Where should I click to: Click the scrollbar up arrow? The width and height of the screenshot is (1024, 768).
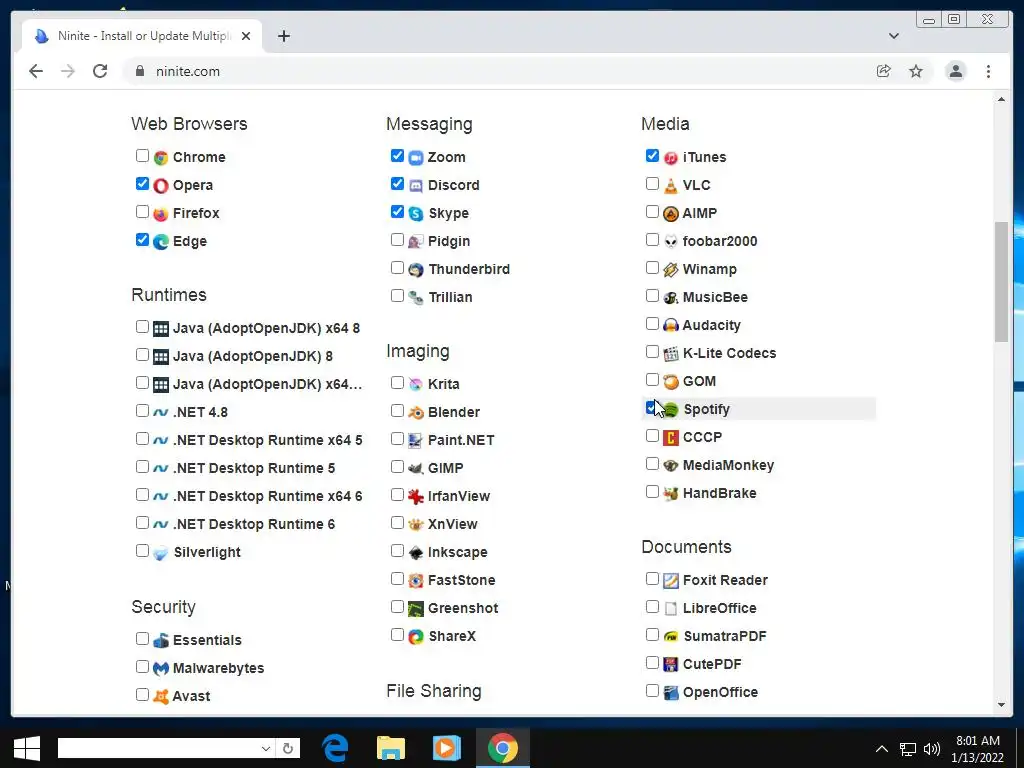1001,99
